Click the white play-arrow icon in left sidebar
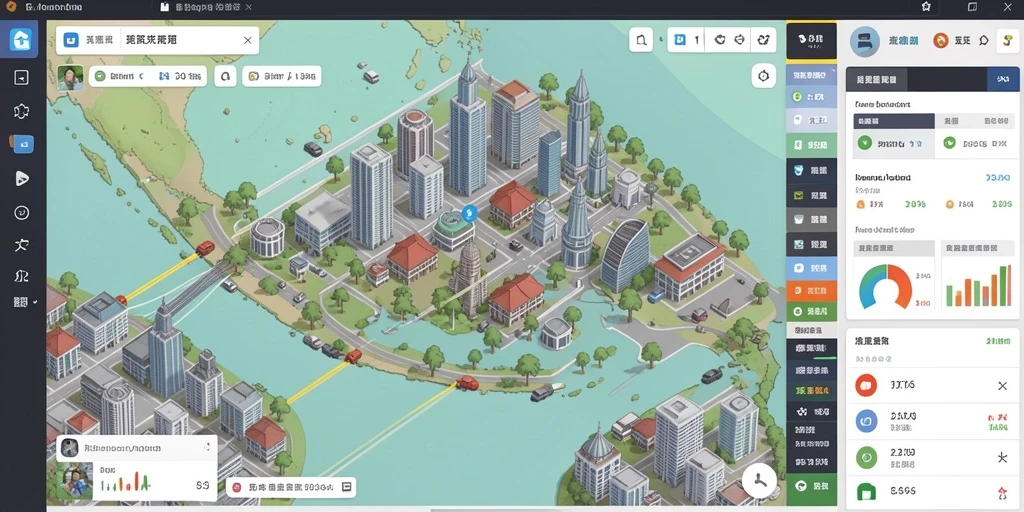 click(22, 178)
